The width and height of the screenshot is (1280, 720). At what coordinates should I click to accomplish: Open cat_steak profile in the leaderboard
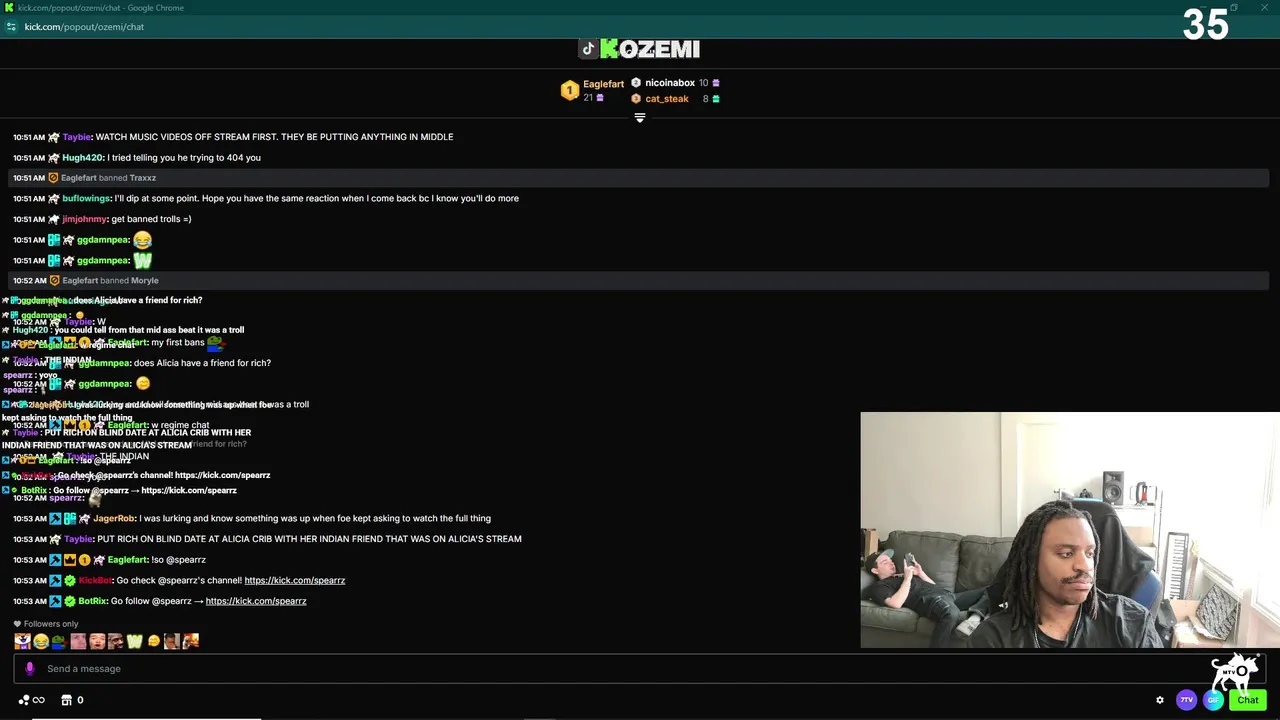coord(667,99)
